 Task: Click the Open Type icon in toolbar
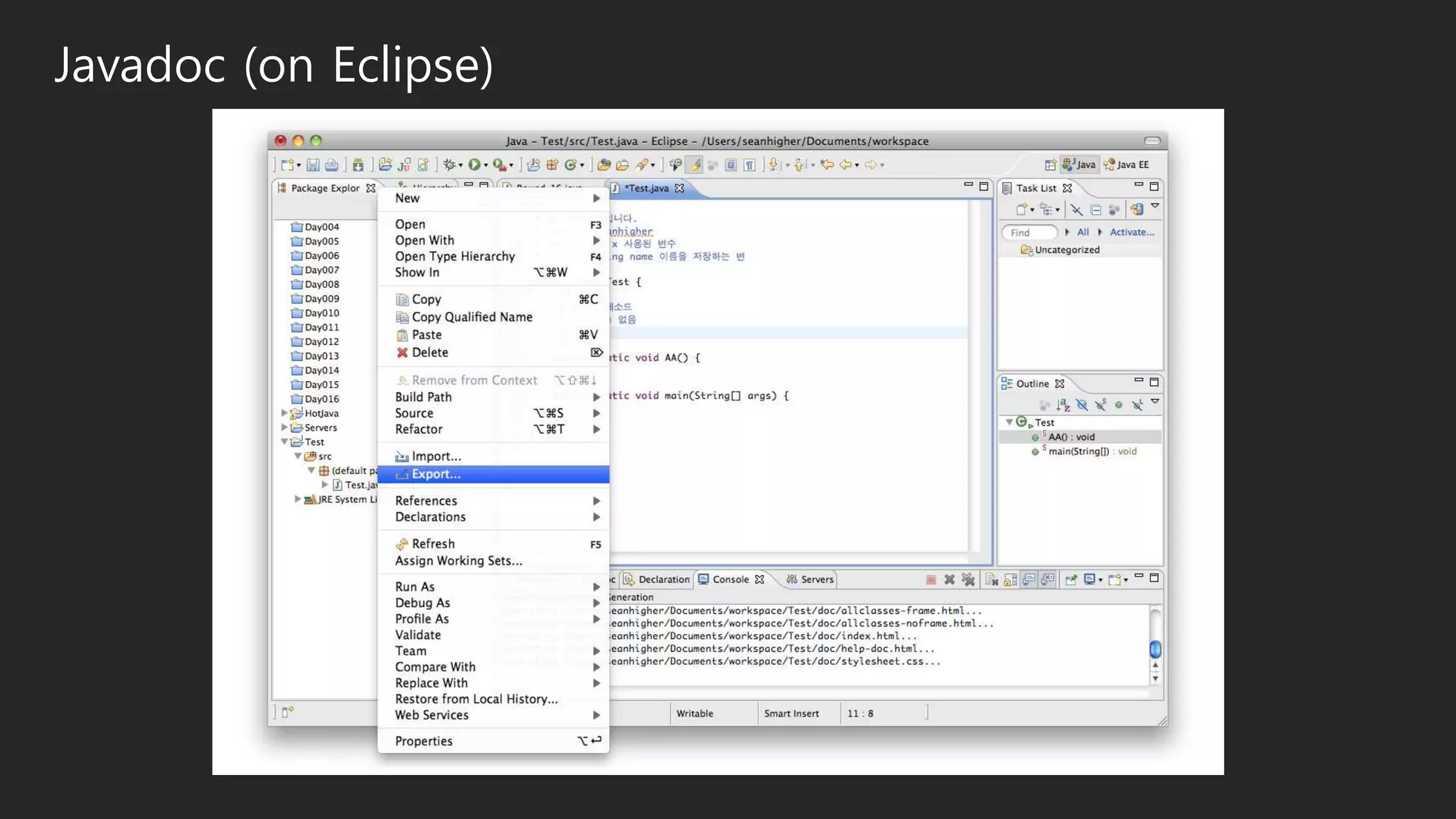pos(604,165)
